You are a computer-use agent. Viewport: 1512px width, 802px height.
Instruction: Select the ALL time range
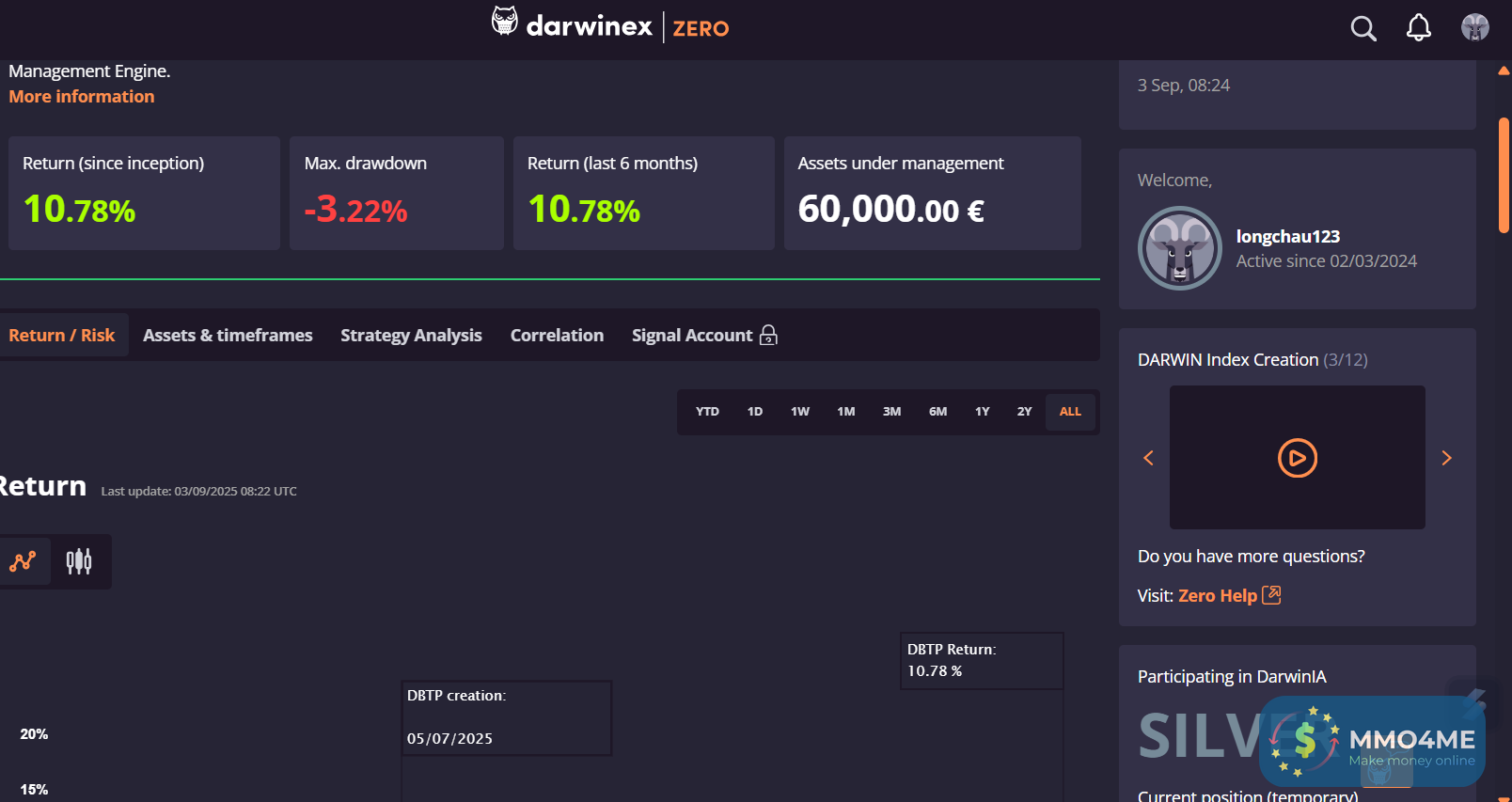pos(1070,412)
